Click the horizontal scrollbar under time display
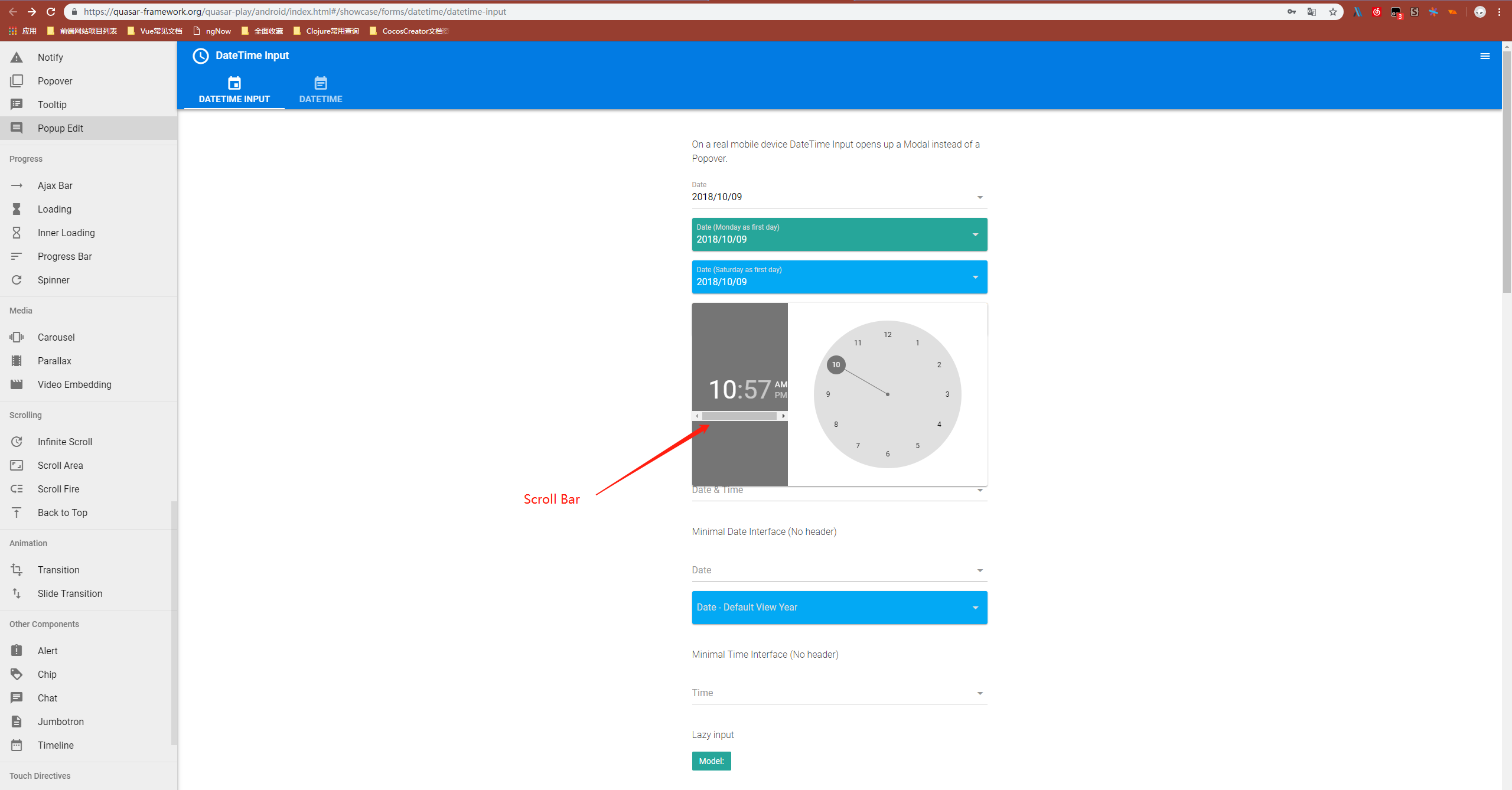Image resolution: width=1512 pixels, height=790 pixels. coord(739,416)
